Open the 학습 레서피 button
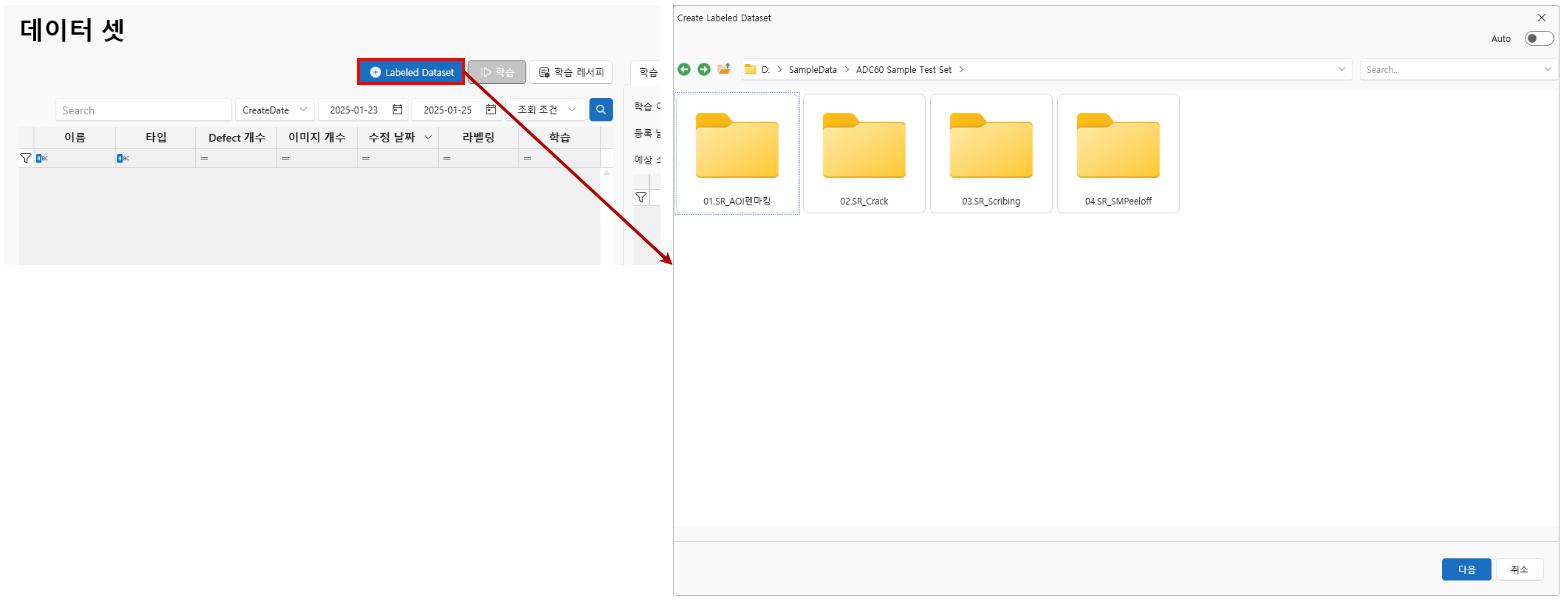Screen dimensions: 1565x601 click(x=571, y=72)
